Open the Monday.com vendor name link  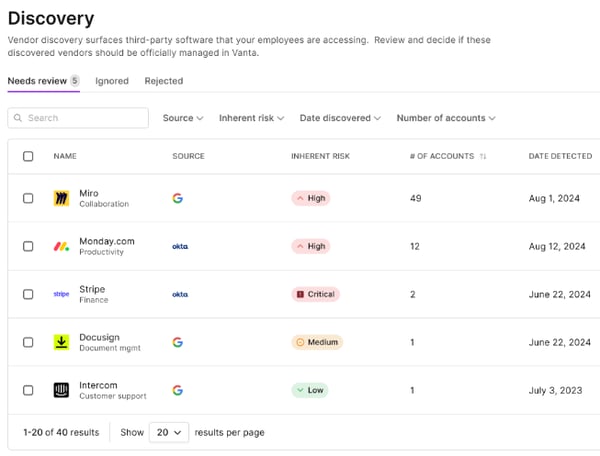(x=106, y=241)
